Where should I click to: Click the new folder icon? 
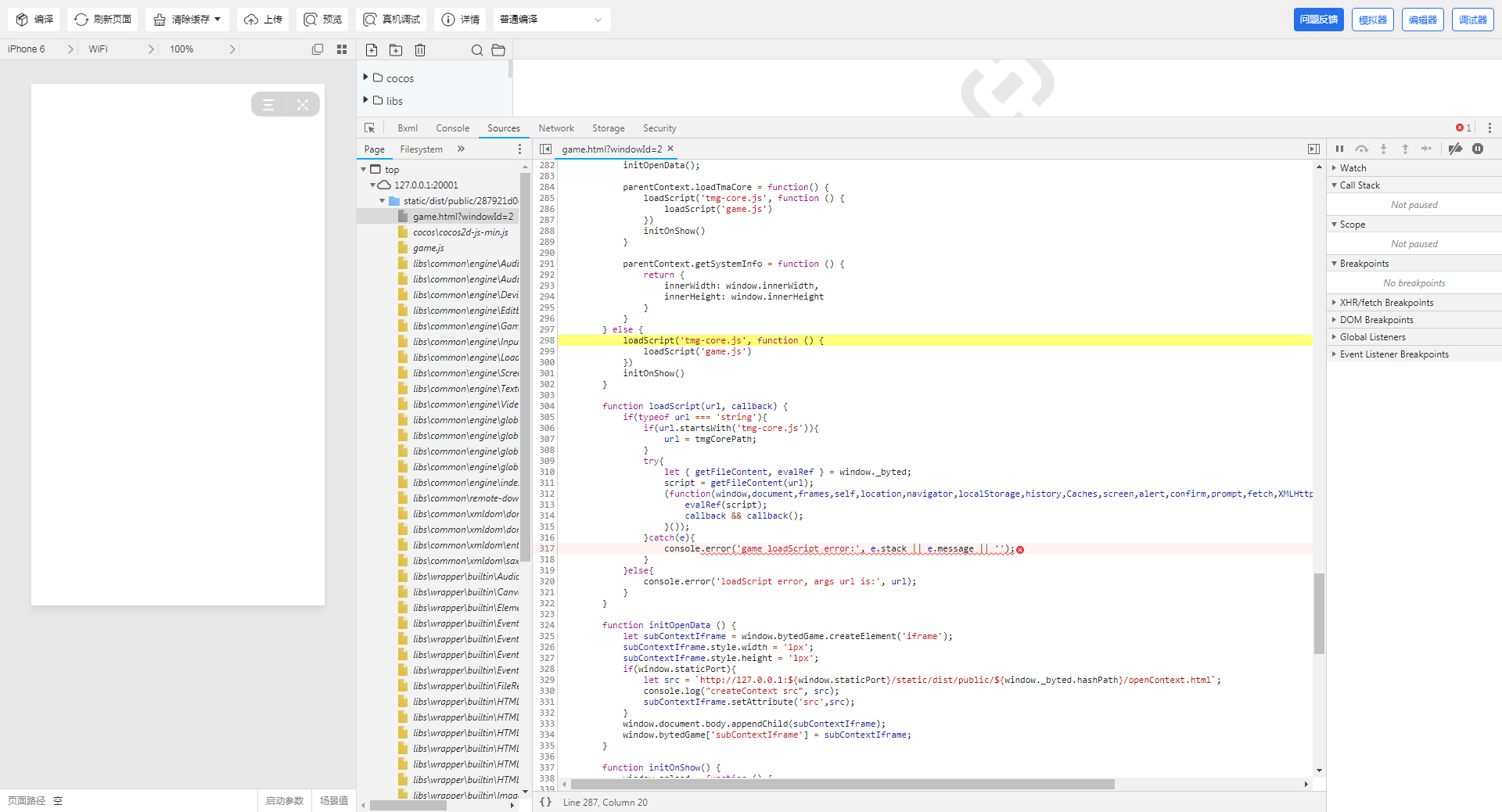pyautogui.click(x=396, y=50)
